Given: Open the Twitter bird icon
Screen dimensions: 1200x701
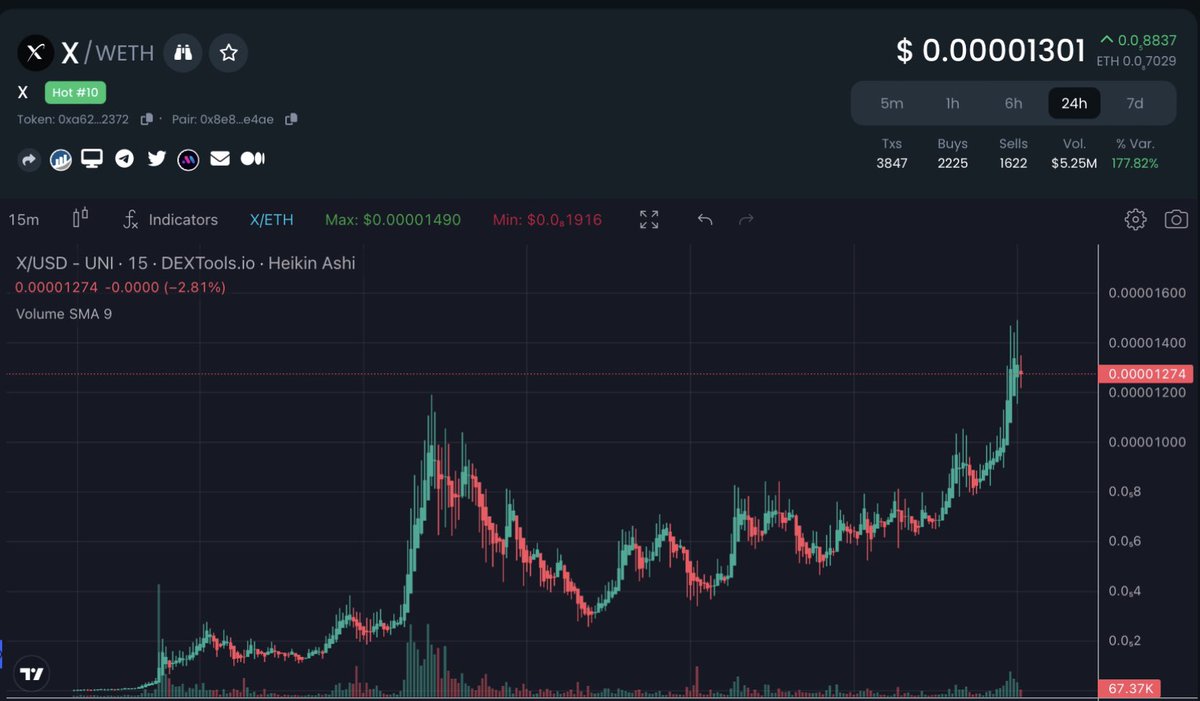Looking at the screenshot, I should coord(156,158).
